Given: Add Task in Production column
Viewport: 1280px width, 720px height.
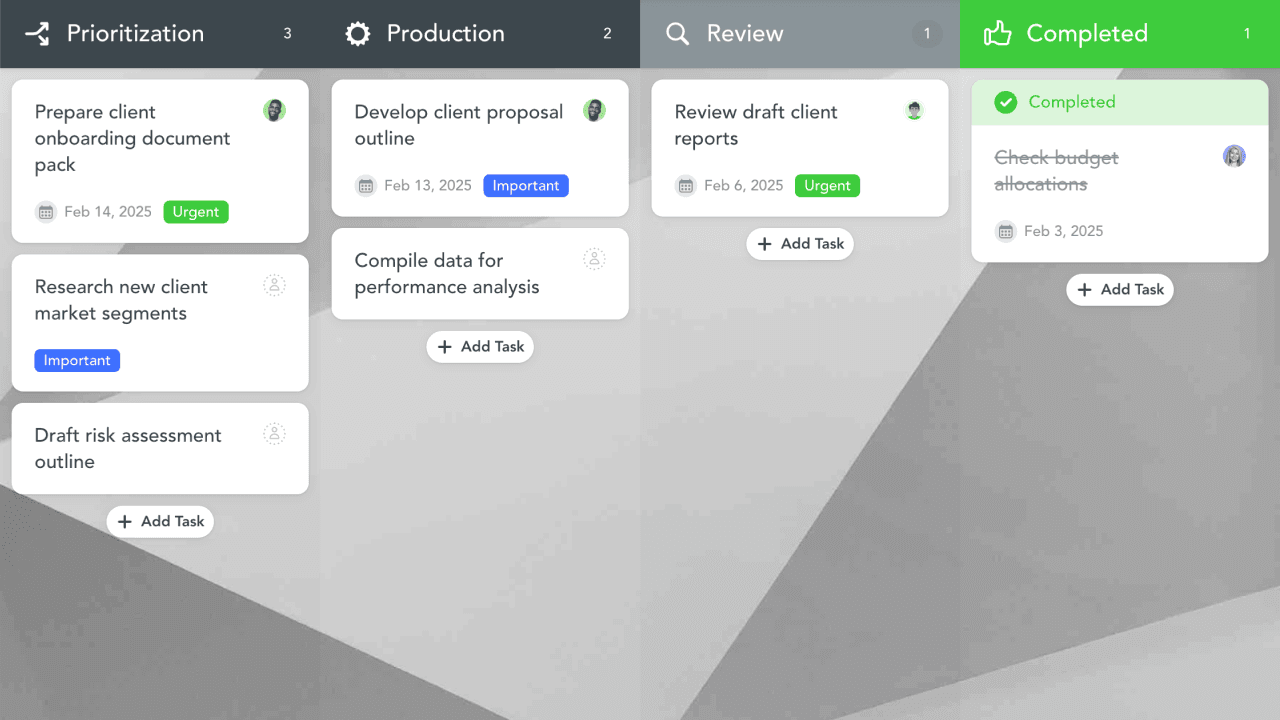Looking at the screenshot, I should [480, 346].
